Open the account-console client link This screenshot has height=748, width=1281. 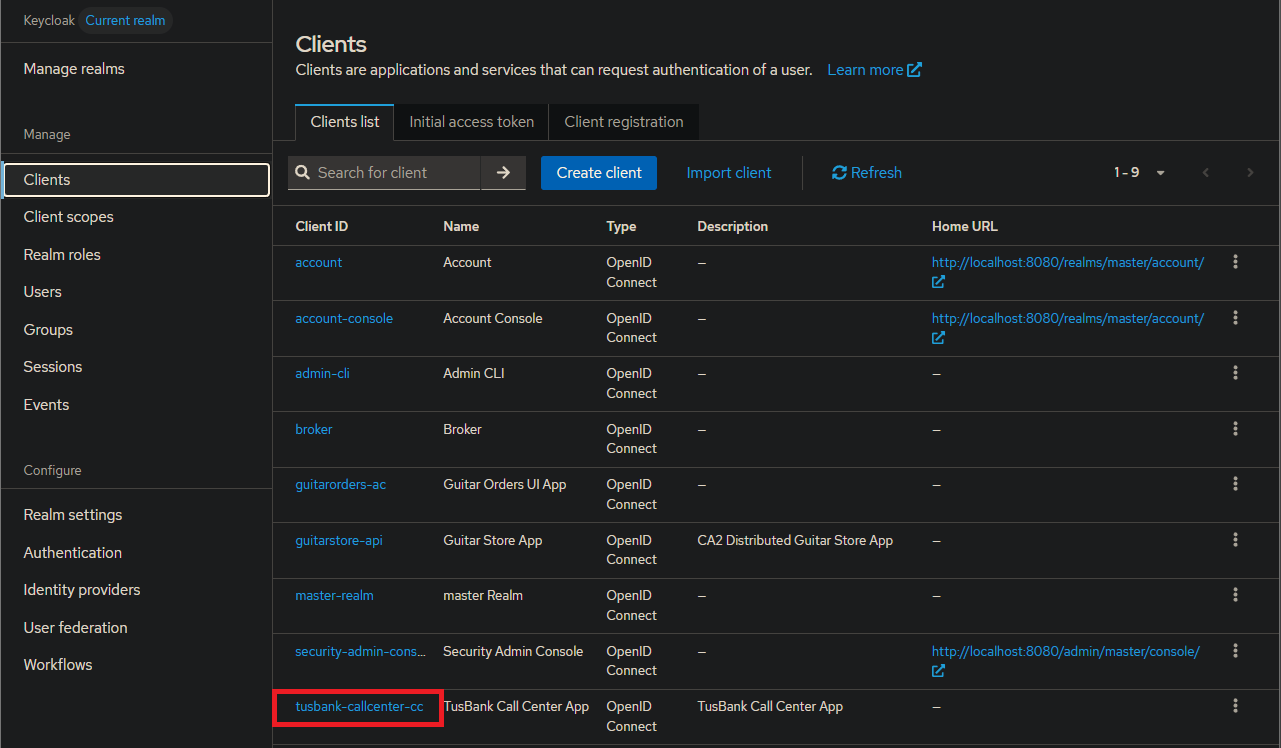pos(344,318)
